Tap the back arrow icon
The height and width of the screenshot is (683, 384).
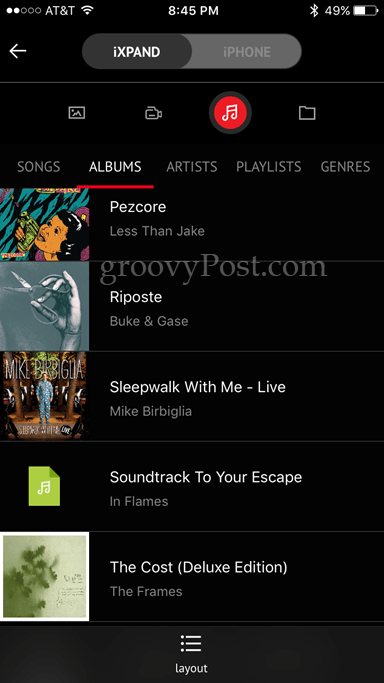click(x=18, y=51)
